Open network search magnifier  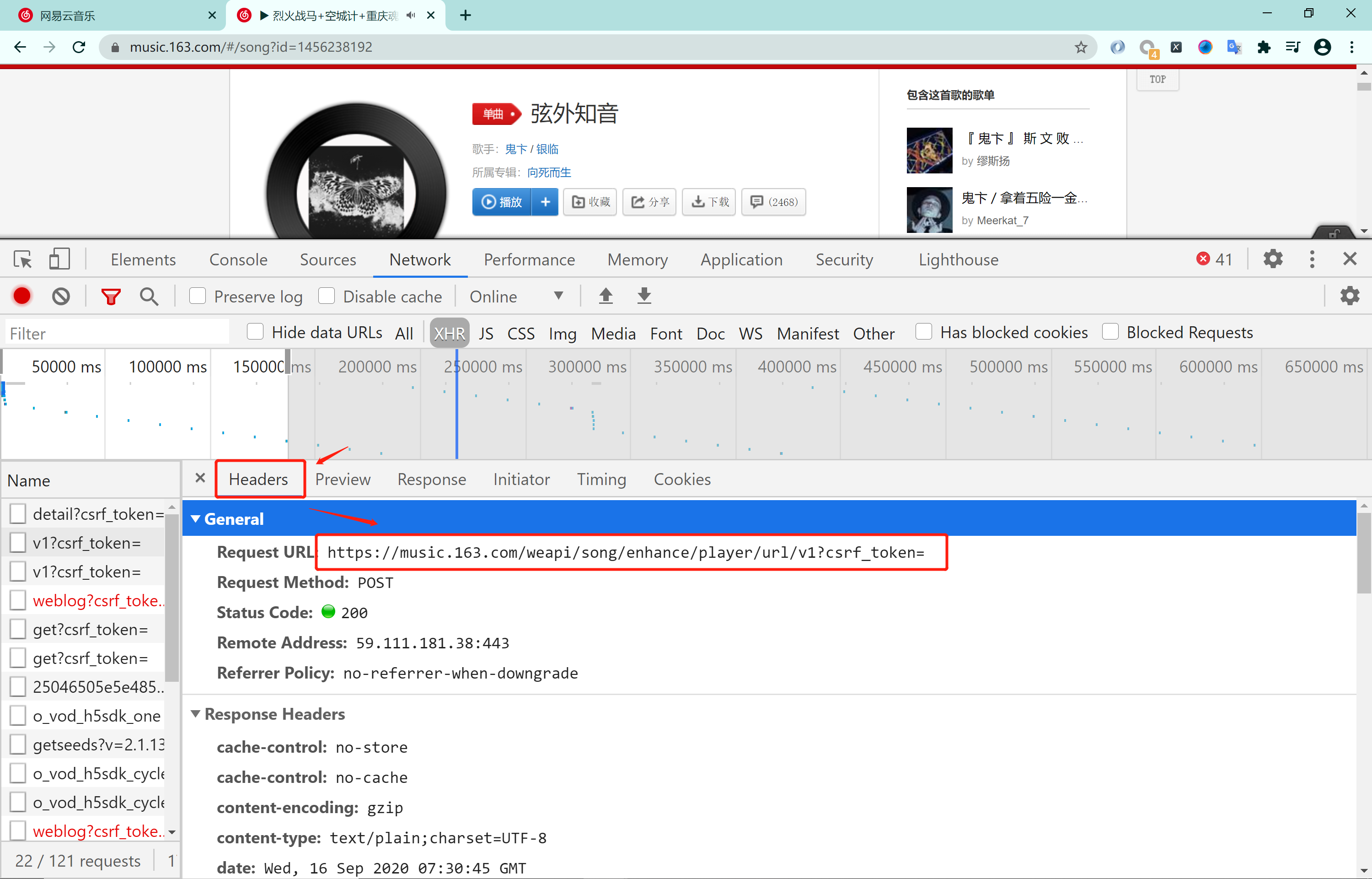(x=149, y=296)
